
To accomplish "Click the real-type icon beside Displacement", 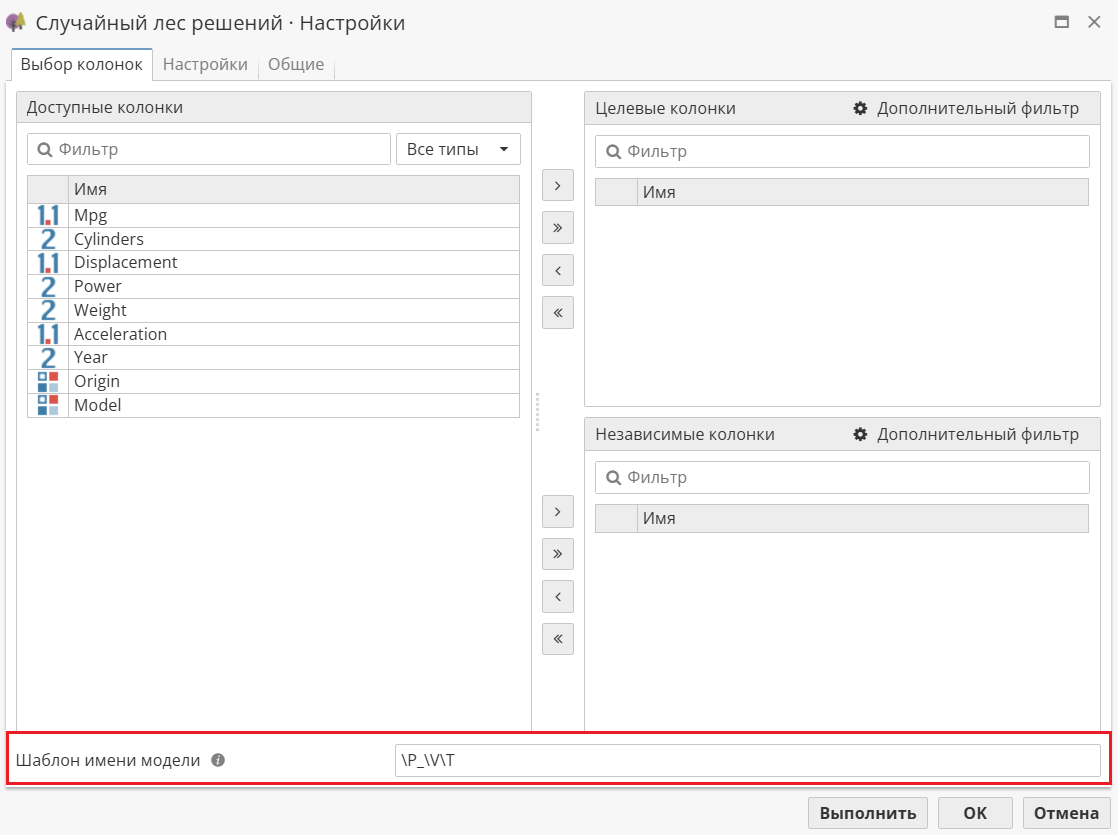I will [x=48, y=262].
